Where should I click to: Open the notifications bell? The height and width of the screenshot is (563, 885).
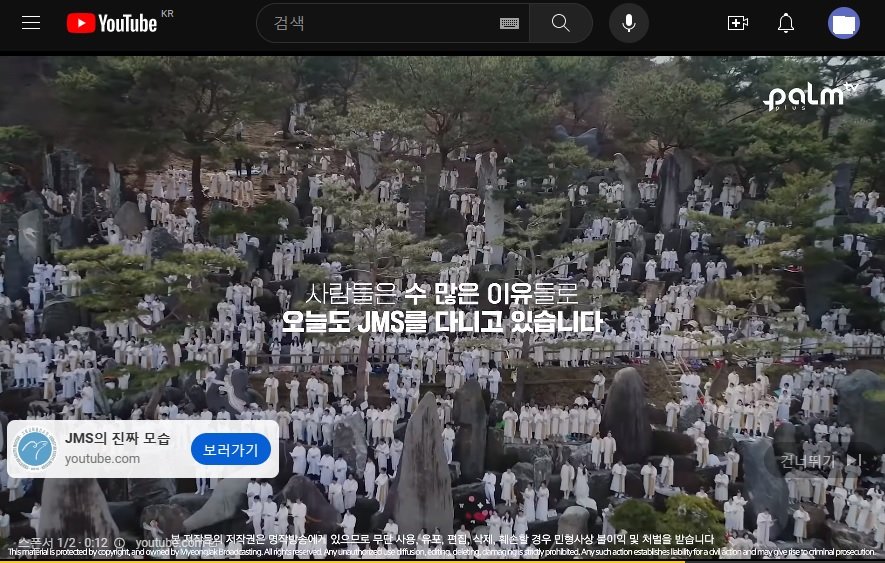786,23
